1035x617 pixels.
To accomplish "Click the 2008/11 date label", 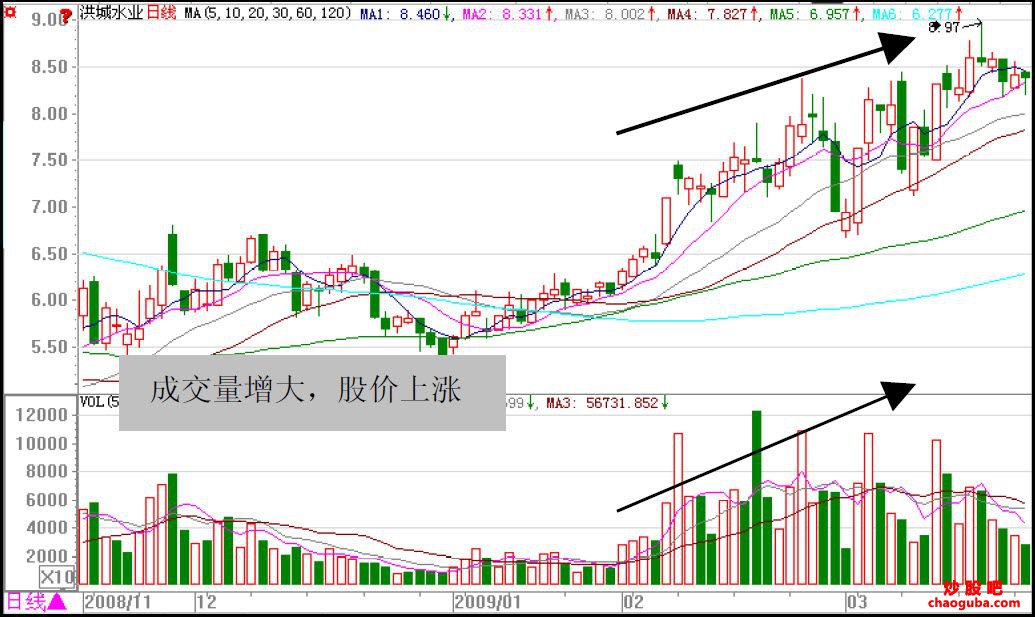I will pos(117,602).
